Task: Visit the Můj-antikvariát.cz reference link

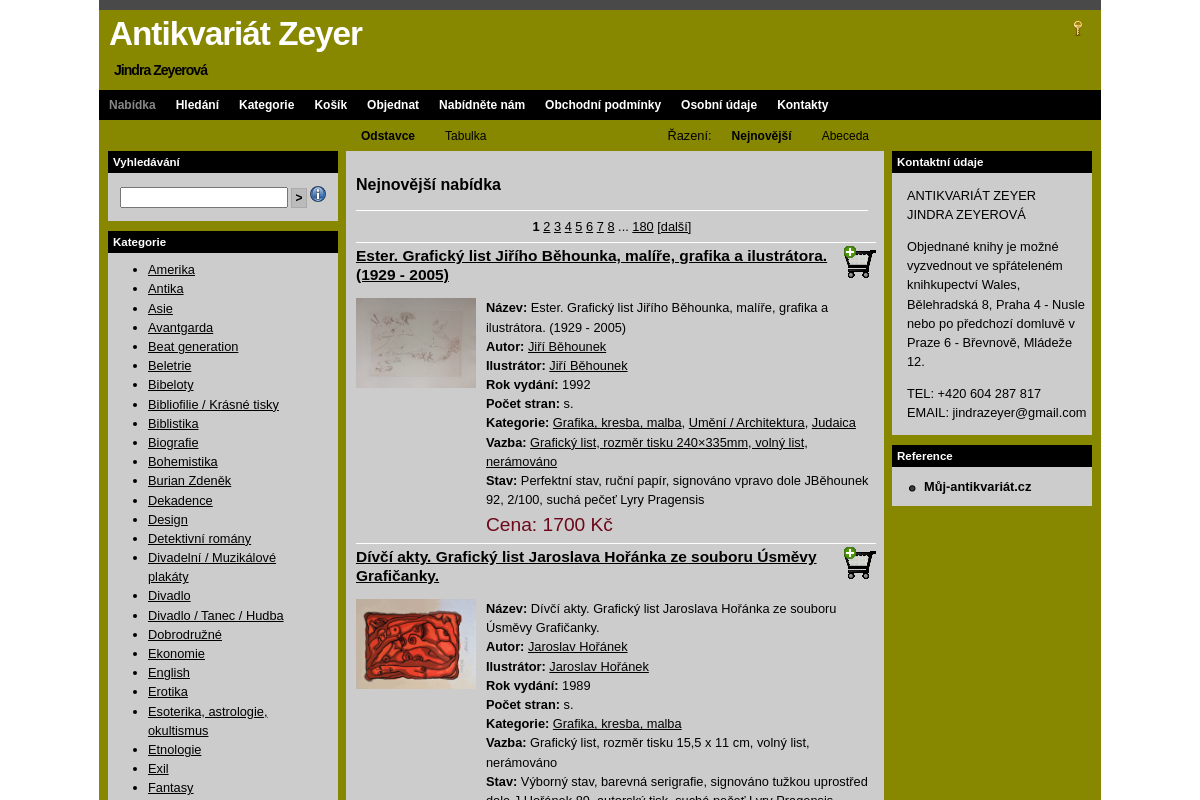Action: pos(977,486)
